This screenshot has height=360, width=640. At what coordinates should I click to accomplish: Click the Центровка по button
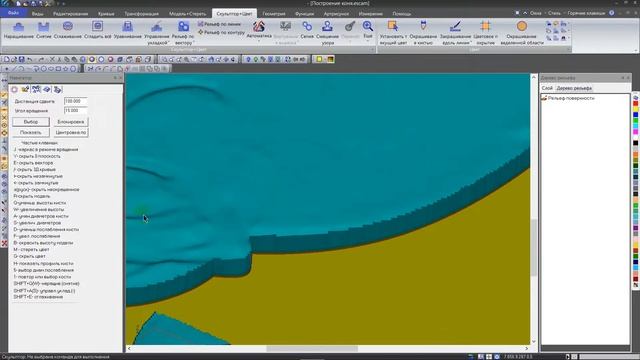pyautogui.click(x=71, y=132)
